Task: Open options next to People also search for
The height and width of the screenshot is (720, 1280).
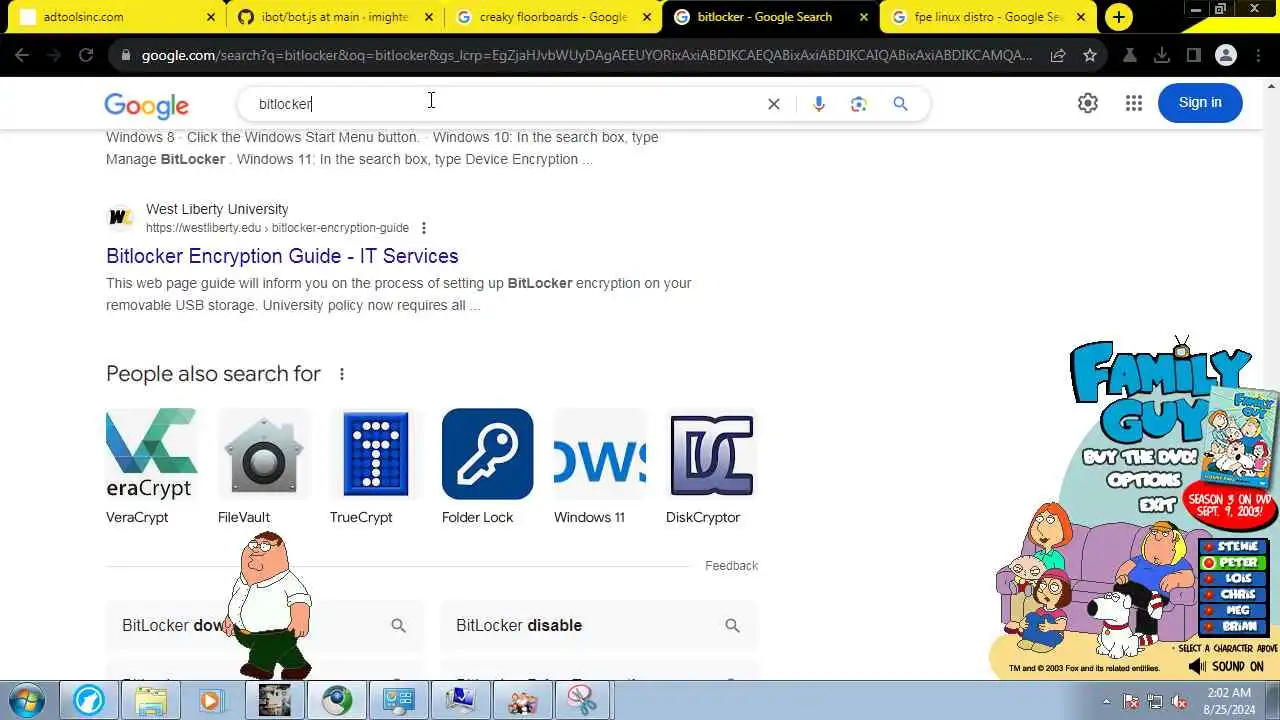Action: [342, 374]
